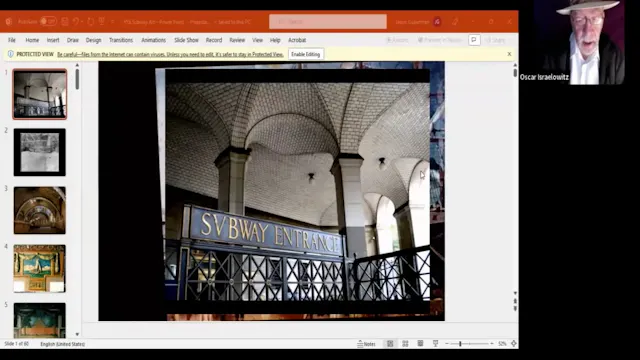Viewport: 640px width, 360px height.
Task: Click Previous Slide double-arrow button
Action: pyautogui.click(x=515, y=301)
